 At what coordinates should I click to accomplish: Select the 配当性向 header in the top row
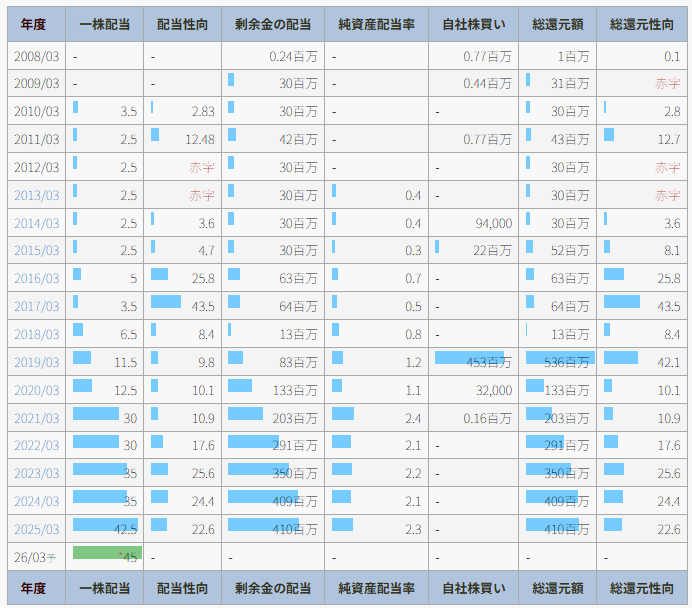(x=183, y=24)
